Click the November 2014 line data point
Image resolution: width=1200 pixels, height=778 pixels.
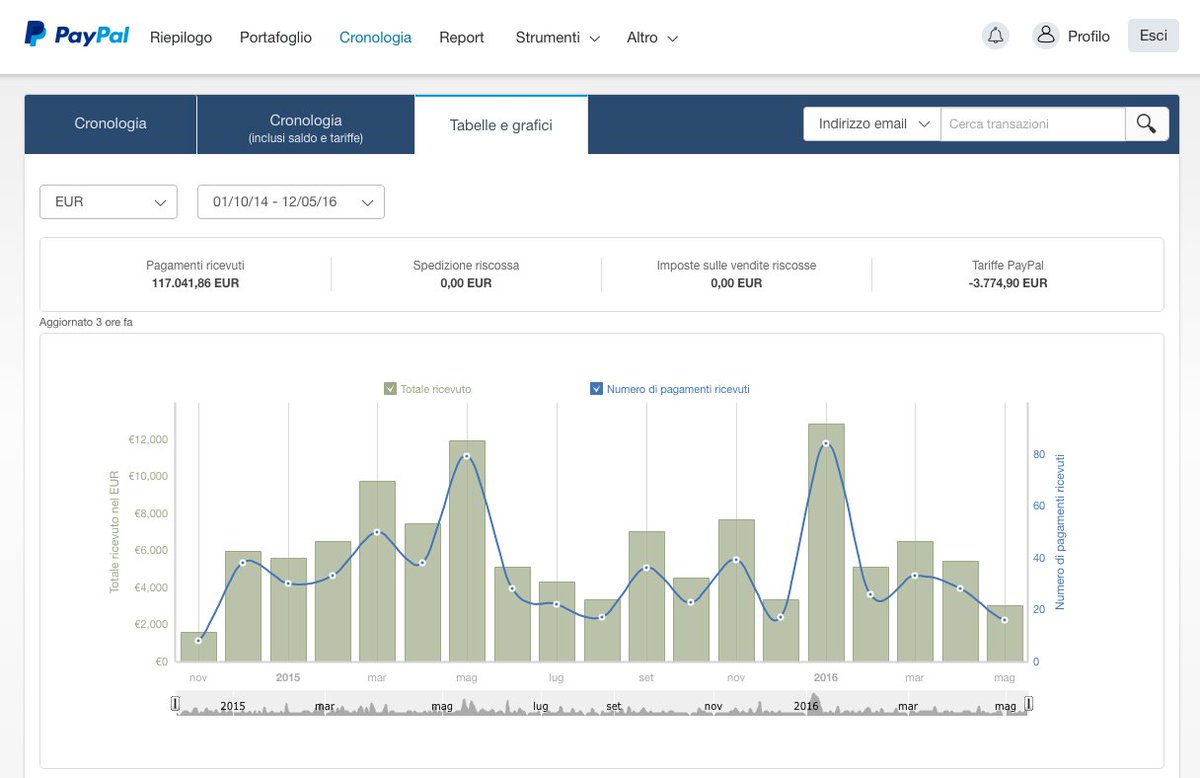click(198, 640)
